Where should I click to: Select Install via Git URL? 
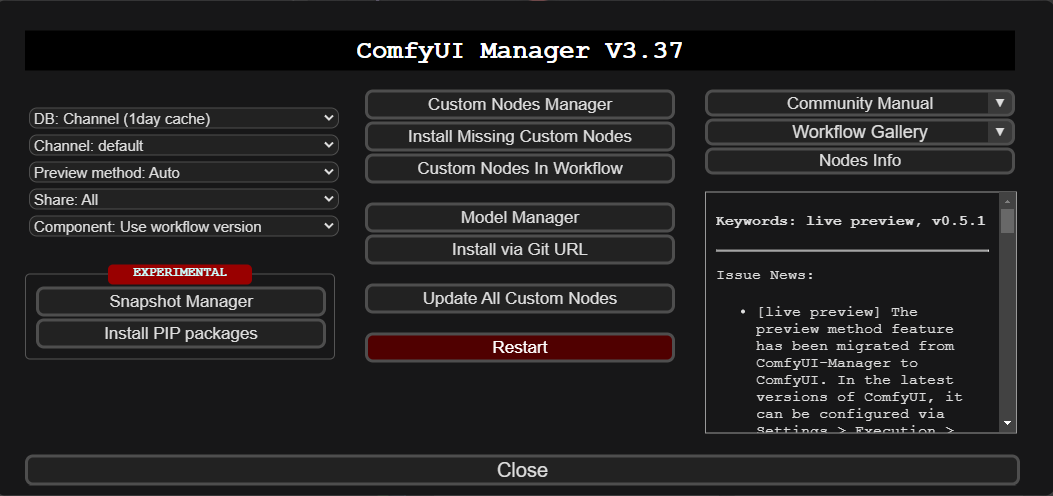click(520, 250)
